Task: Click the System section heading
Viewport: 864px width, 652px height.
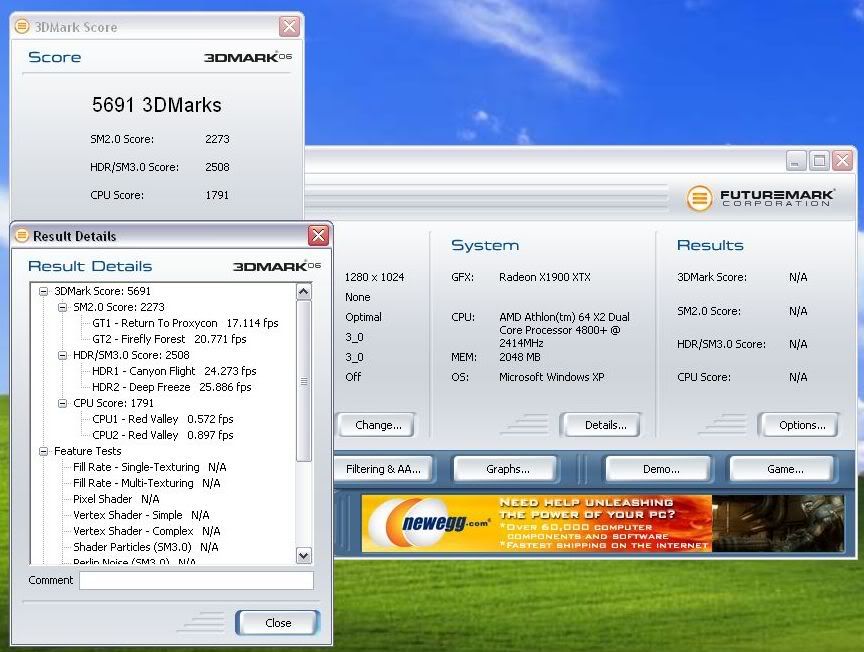Action: (x=485, y=245)
